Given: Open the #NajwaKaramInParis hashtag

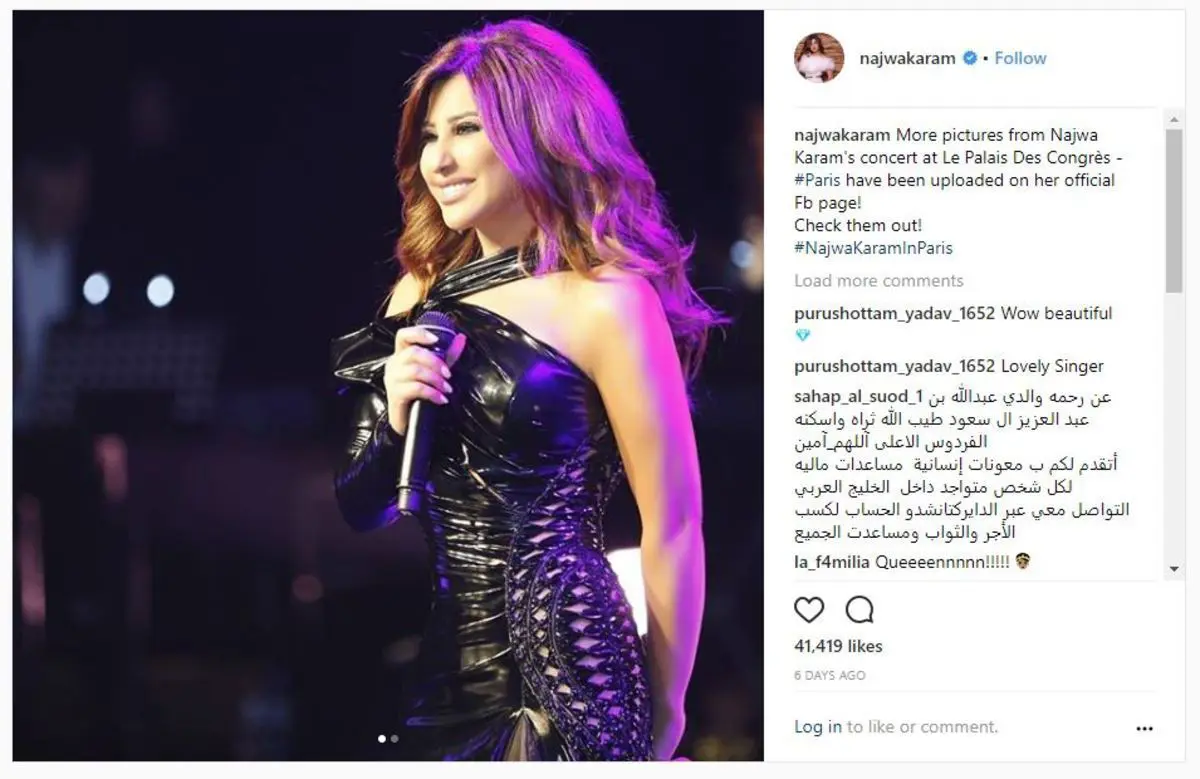Looking at the screenshot, I should (x=874, y=248).
